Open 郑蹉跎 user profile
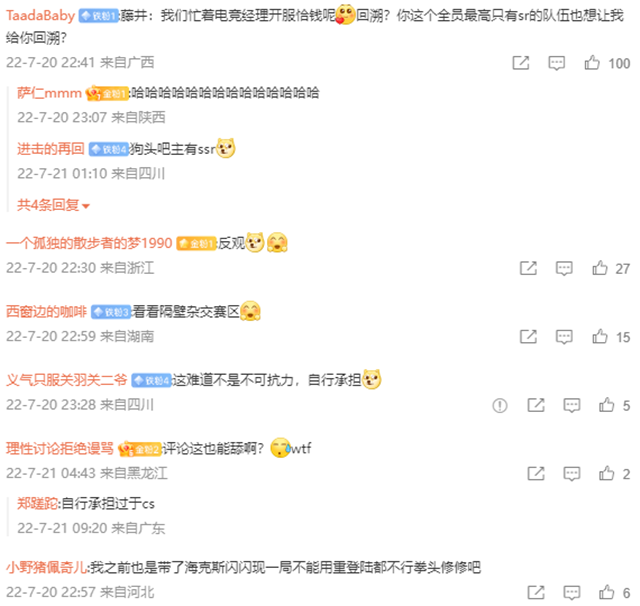Screen dimensions: 640x606 (38, 504)
